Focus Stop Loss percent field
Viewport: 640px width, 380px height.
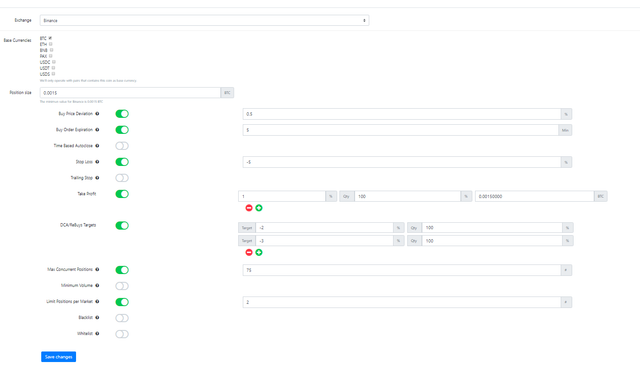point(402,162)
